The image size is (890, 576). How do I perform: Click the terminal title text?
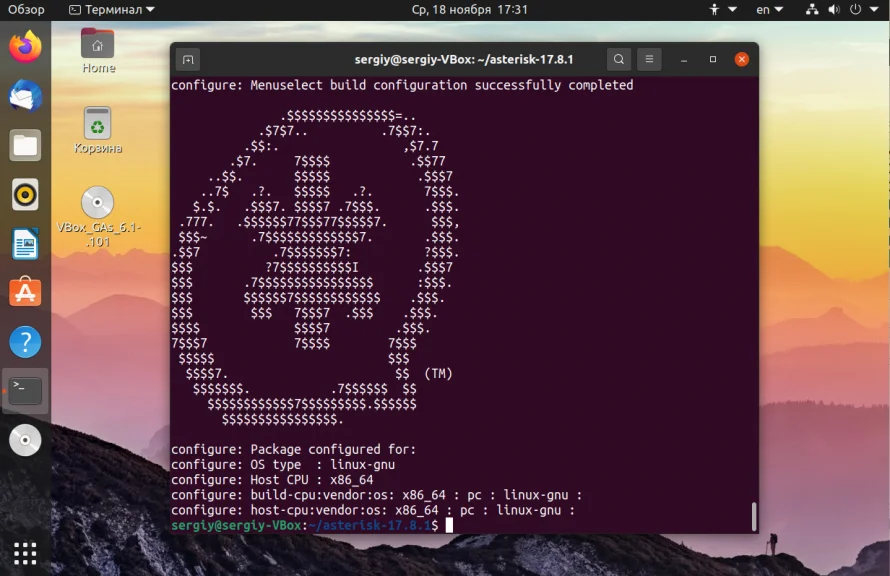pos(464,60)
